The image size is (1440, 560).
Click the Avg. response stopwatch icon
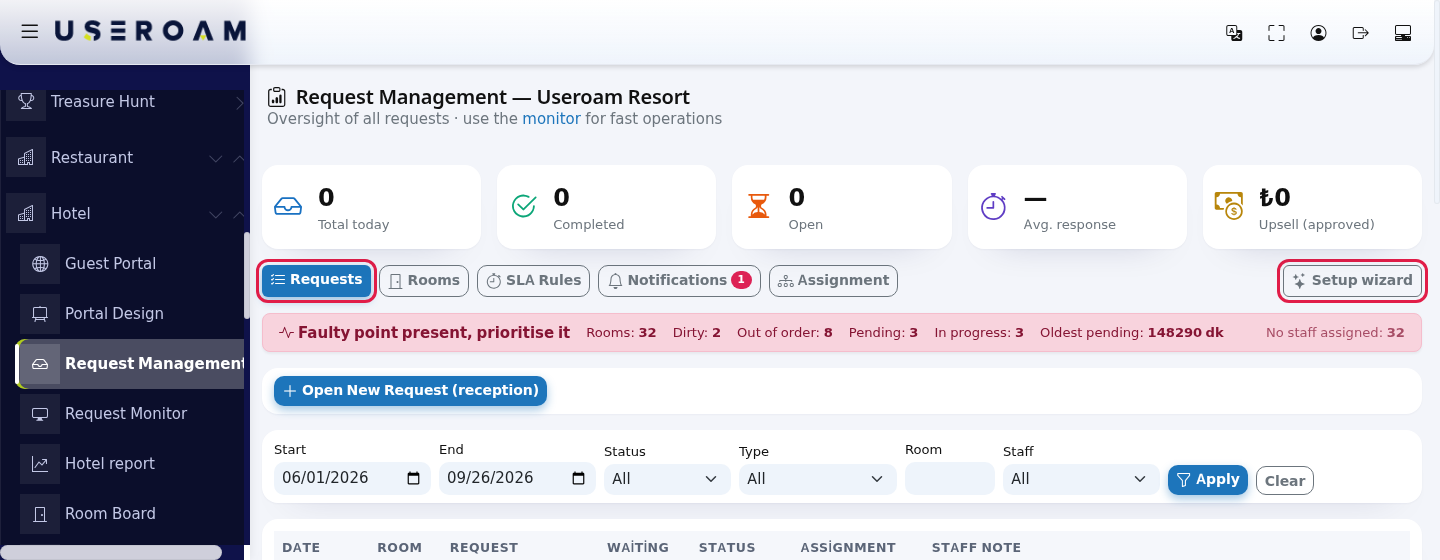point(993,206)
